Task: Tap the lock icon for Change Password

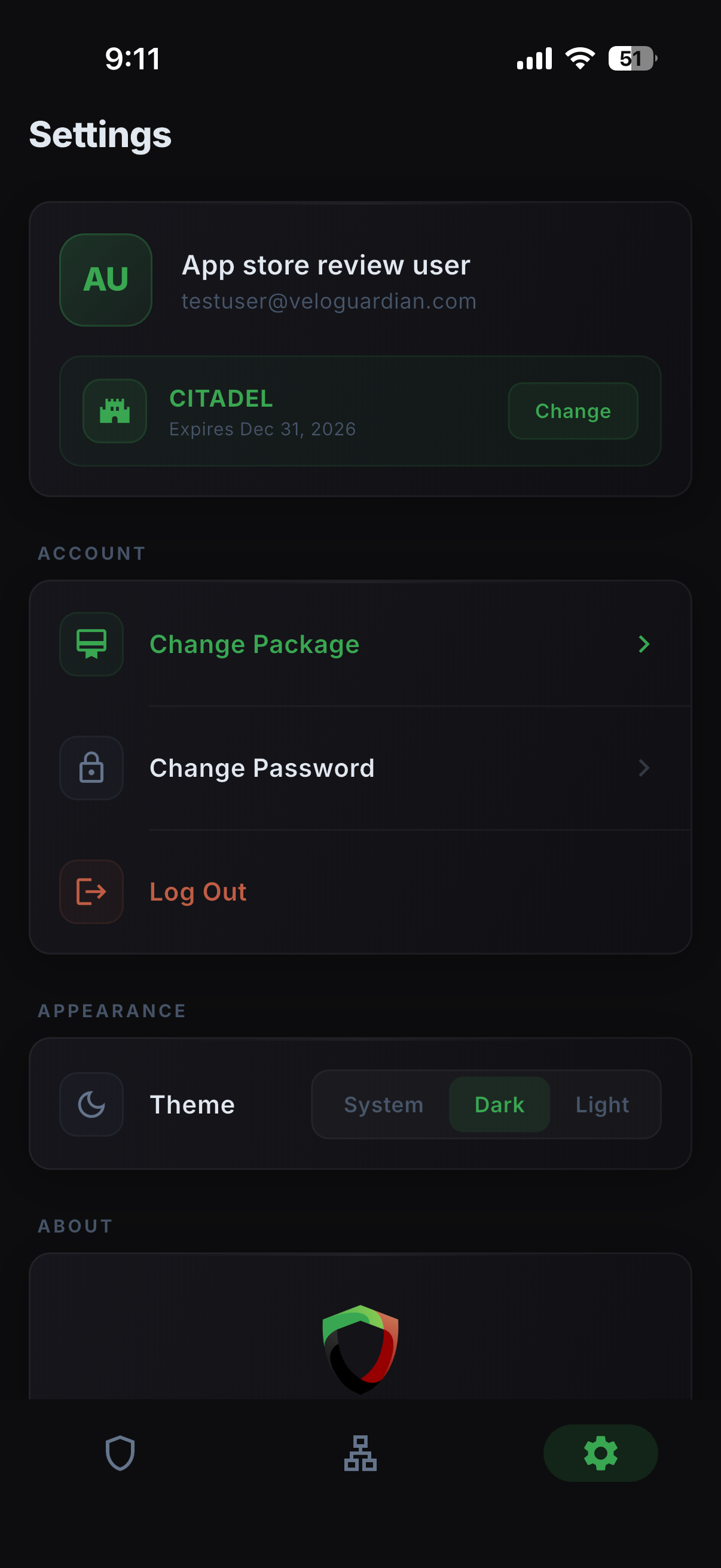Action: click(x=91, y=768)
